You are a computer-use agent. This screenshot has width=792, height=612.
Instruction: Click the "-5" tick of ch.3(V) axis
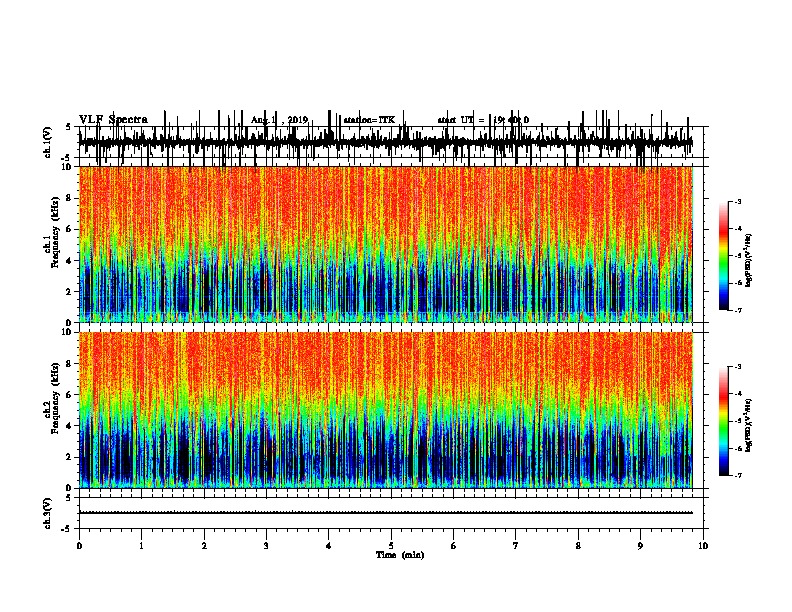[x=67, y=529]
